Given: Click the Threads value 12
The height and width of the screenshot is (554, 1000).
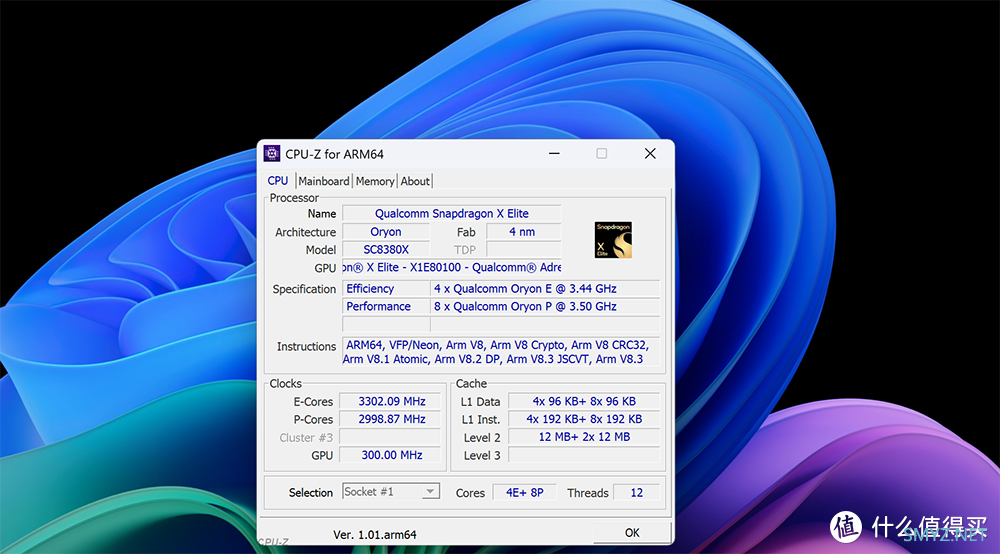Looking at the screenshot, I should 636,493.
